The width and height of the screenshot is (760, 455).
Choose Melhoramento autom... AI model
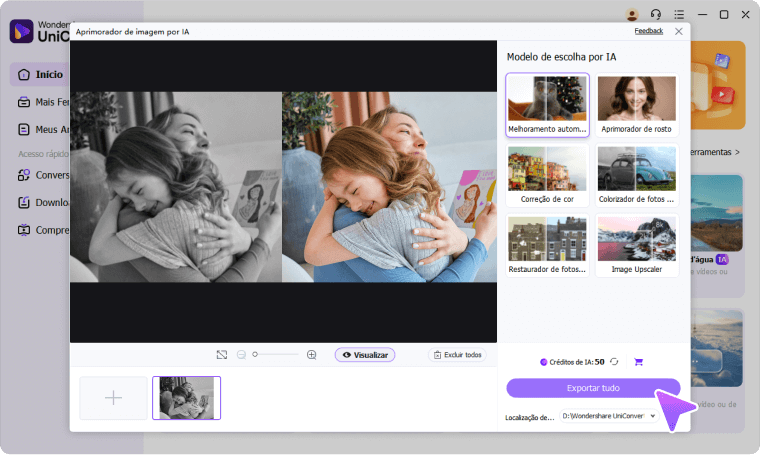tap(547, 105)
